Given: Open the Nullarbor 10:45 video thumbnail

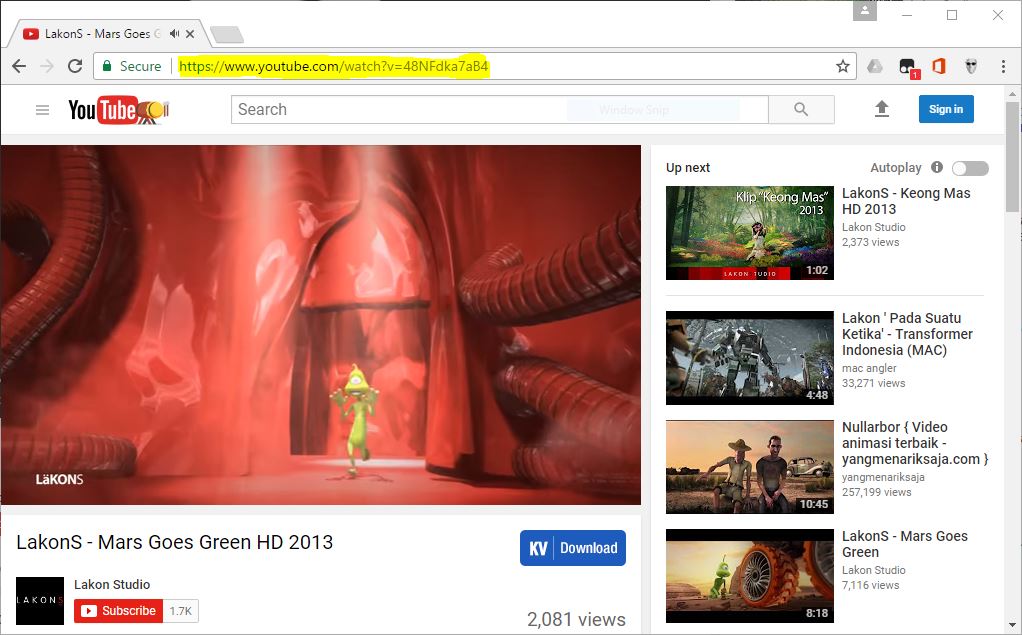Looking at the screenshot, I should coord(750,467).
